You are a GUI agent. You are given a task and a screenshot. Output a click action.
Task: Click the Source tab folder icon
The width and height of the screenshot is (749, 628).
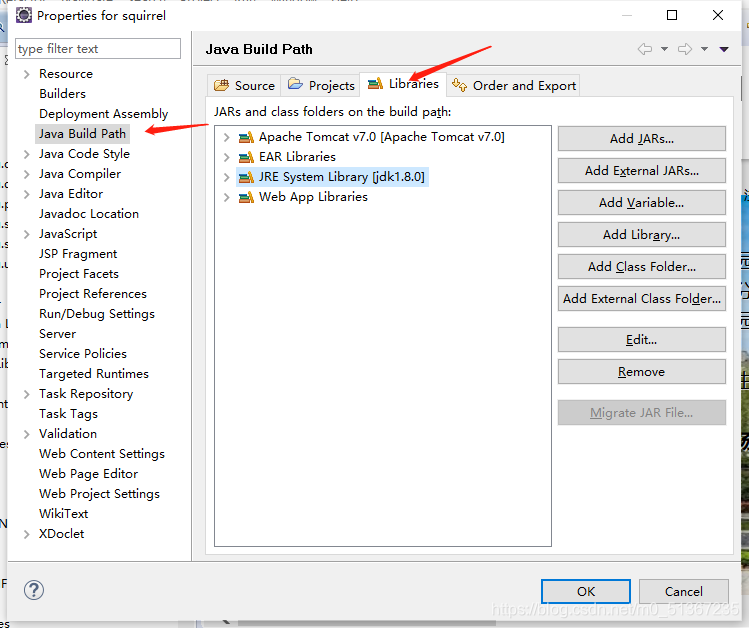coord(221,85)
